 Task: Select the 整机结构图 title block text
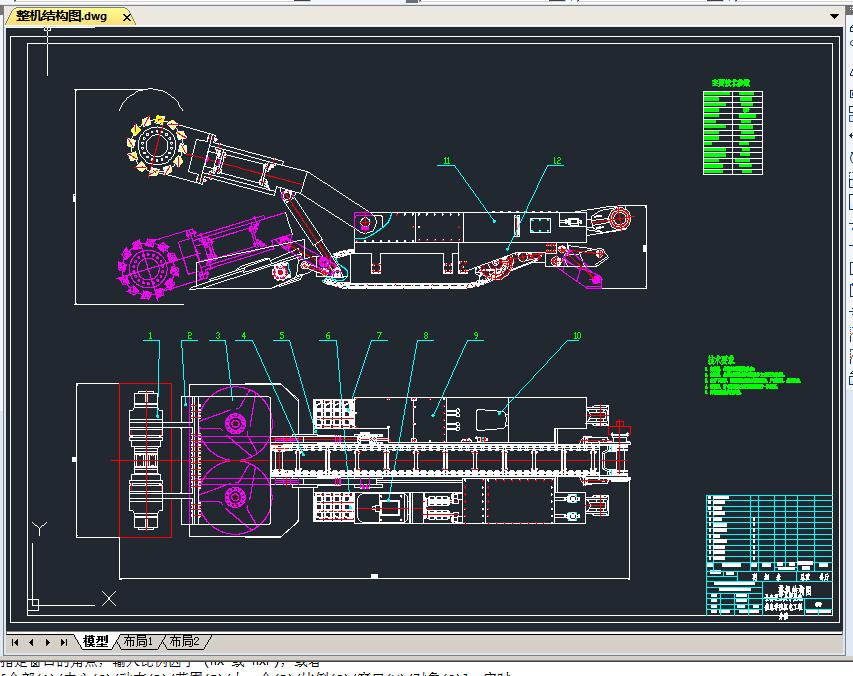pos(794,590)
